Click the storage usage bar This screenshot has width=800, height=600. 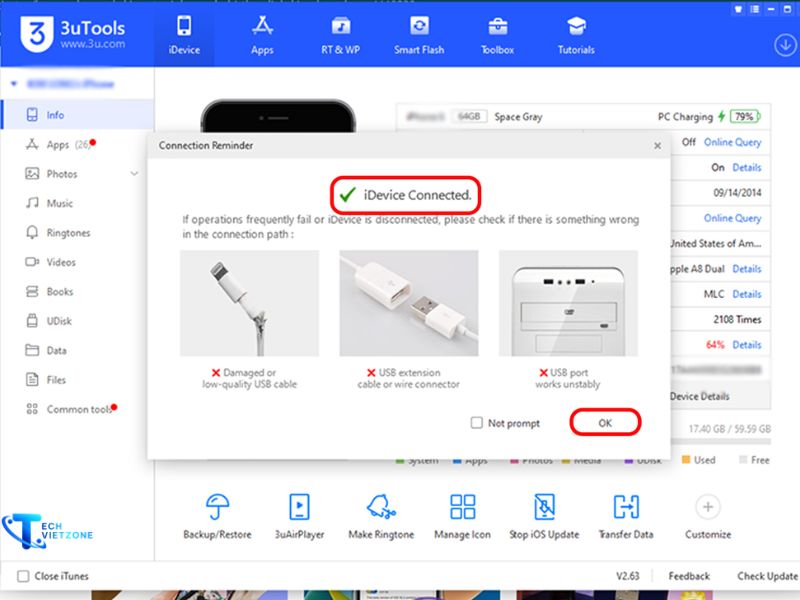720,441
